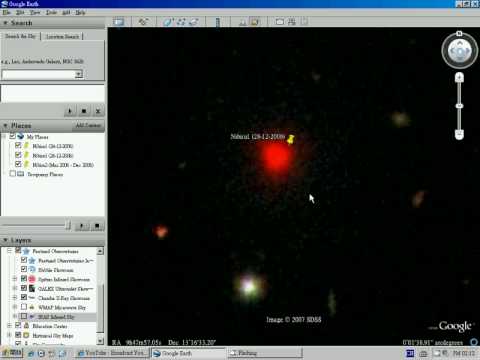Uncheck the My Places checkbox
The width and height of the screenshot is (480, 360).
click(13, 136)
